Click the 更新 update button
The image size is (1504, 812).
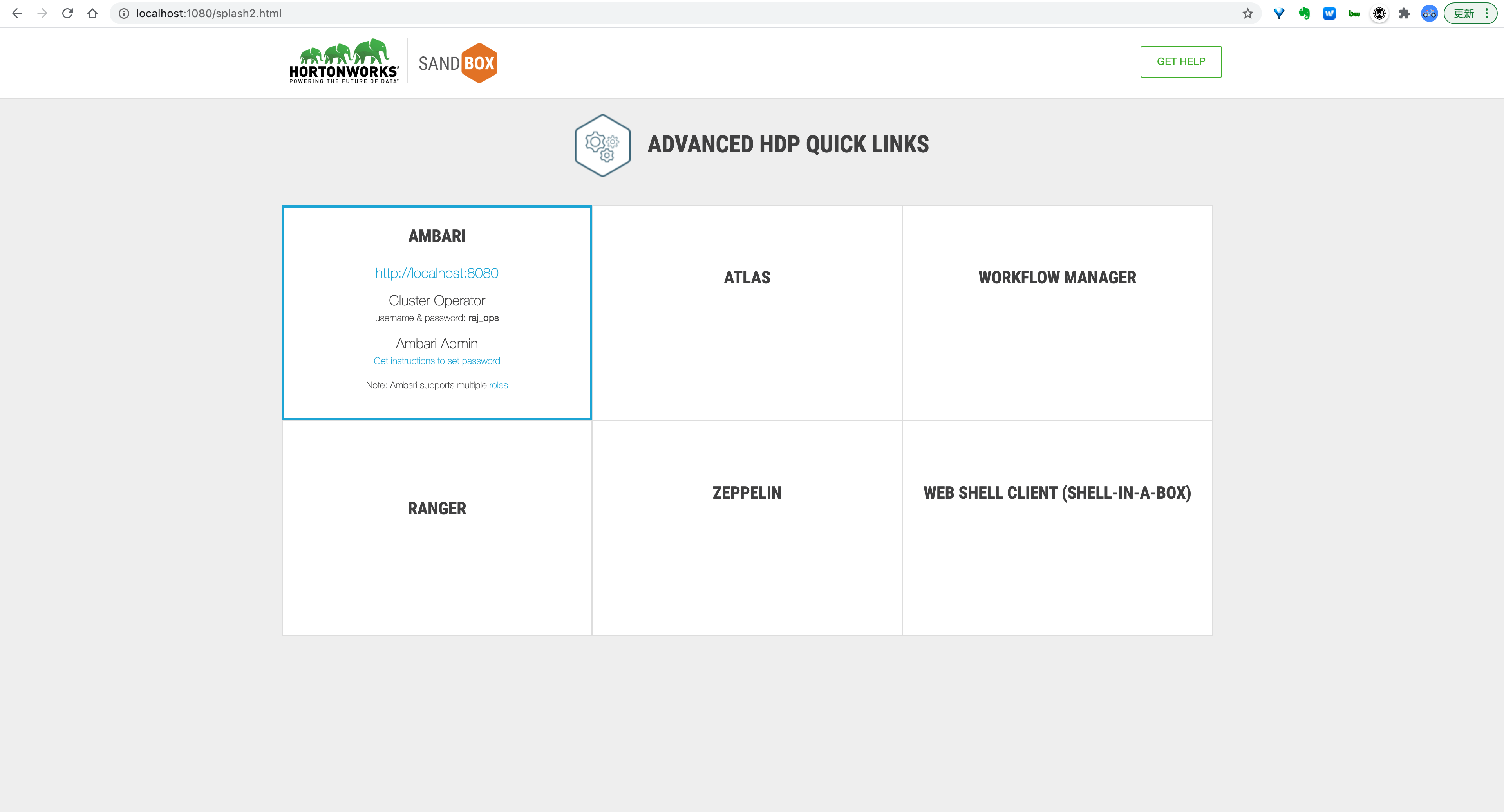coord(1463,13)
